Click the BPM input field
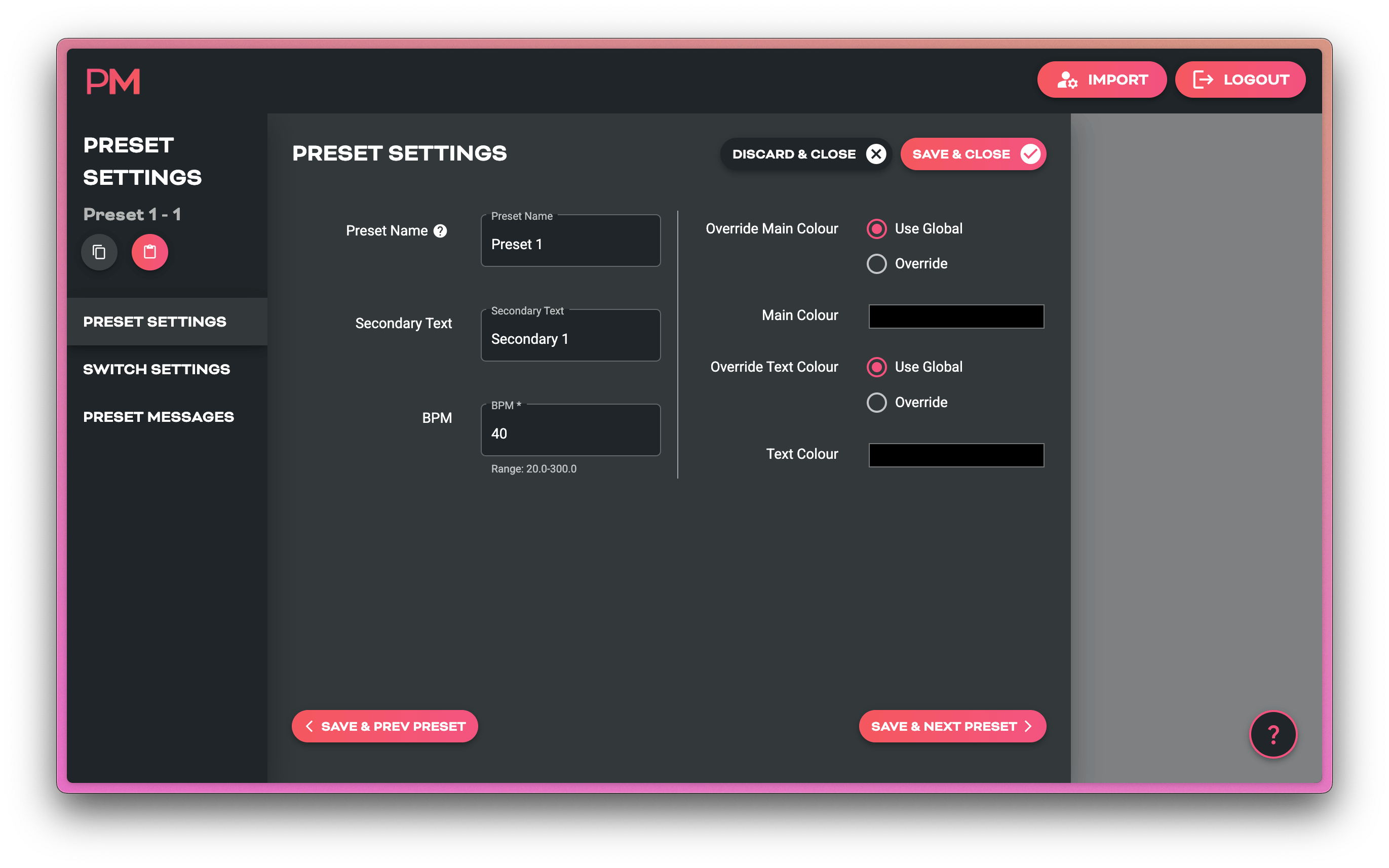The width and height of the screenshot is (1389, 868). click(x=569, y=433)
